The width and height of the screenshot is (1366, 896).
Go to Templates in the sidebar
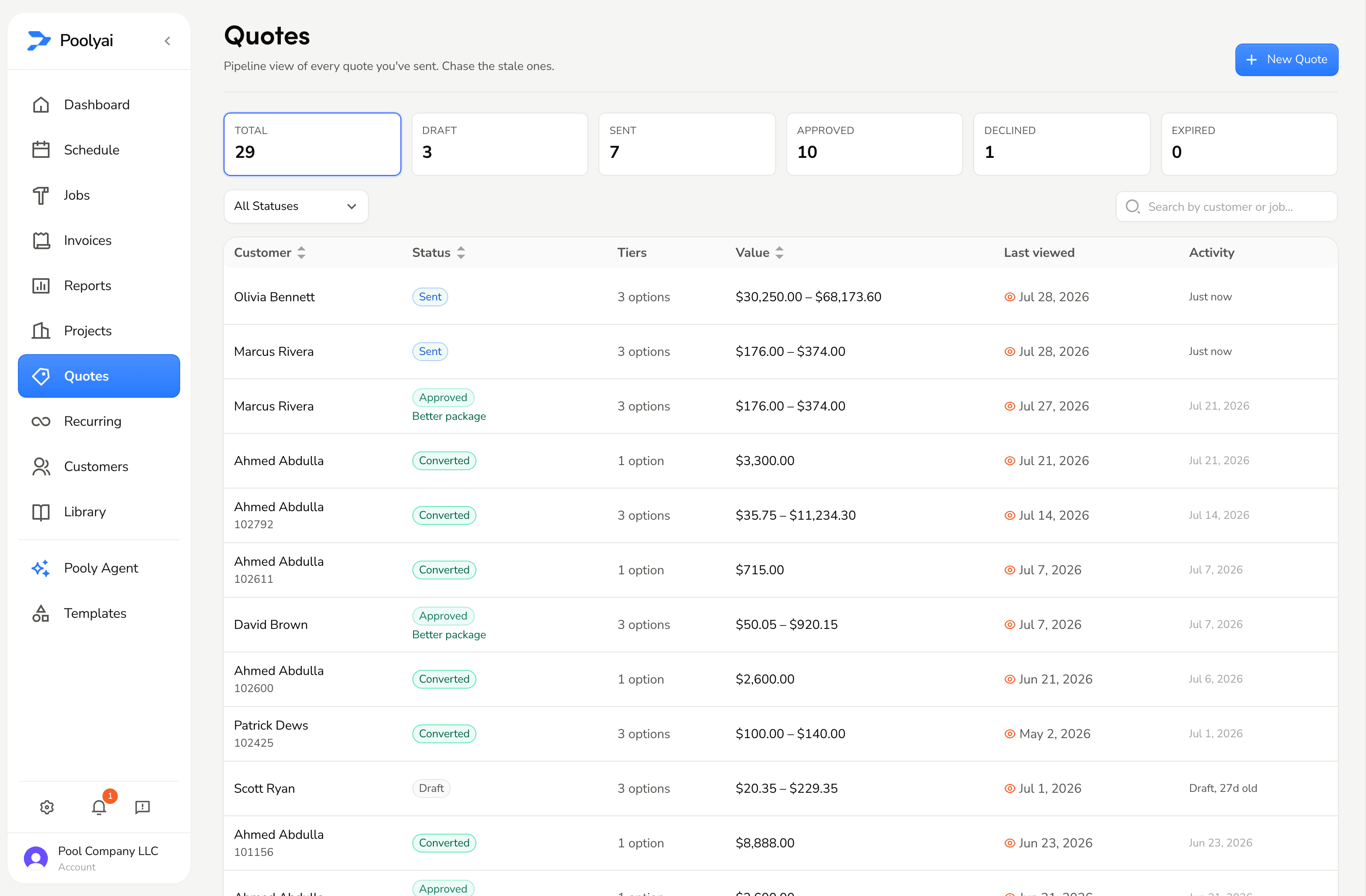99,613
